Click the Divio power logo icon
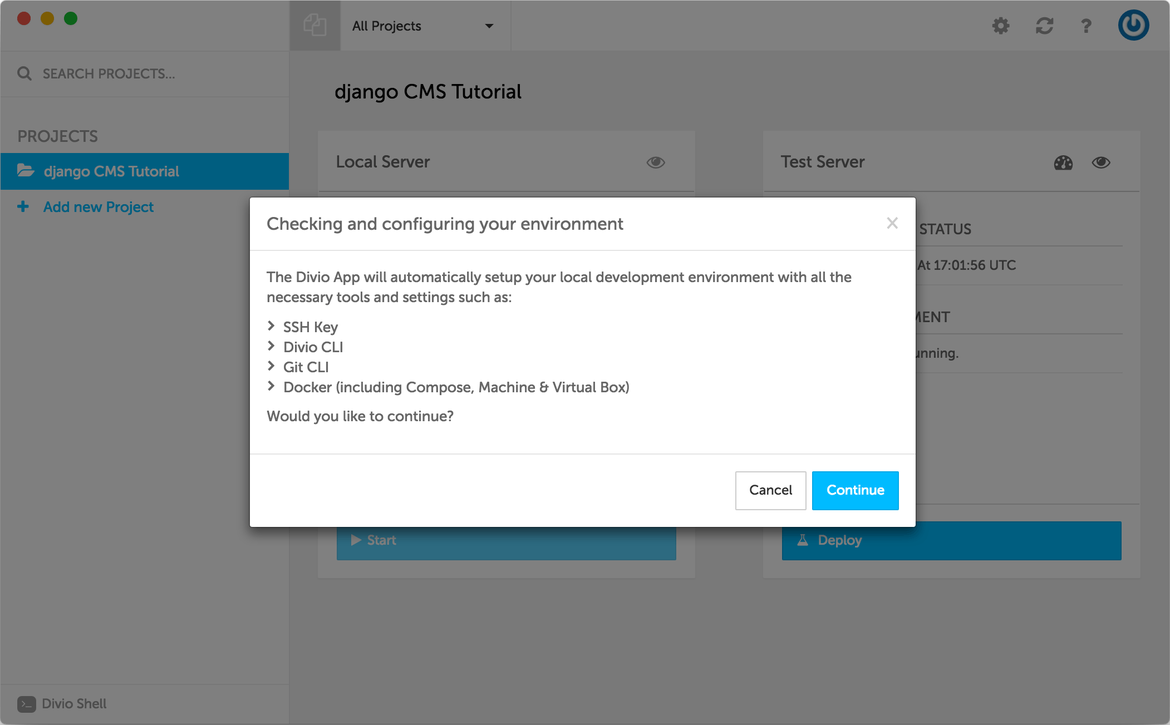This screenshot has height=725, width=1170. pos(1133,25)
